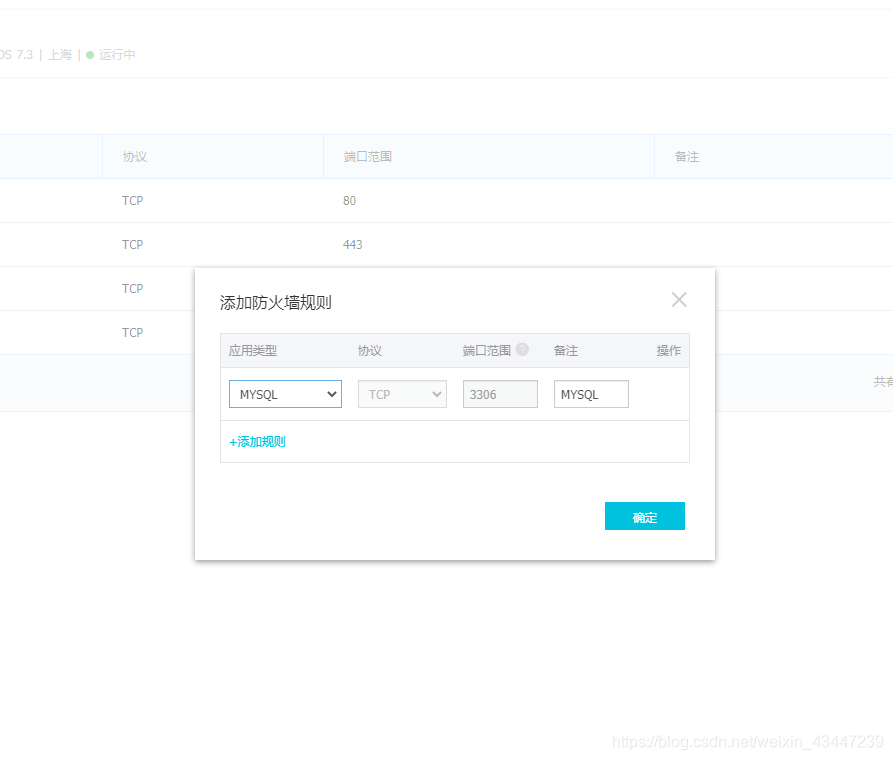Confirm with the 确定 button
This screenshot has height=760, width=893.
point(645,516)
